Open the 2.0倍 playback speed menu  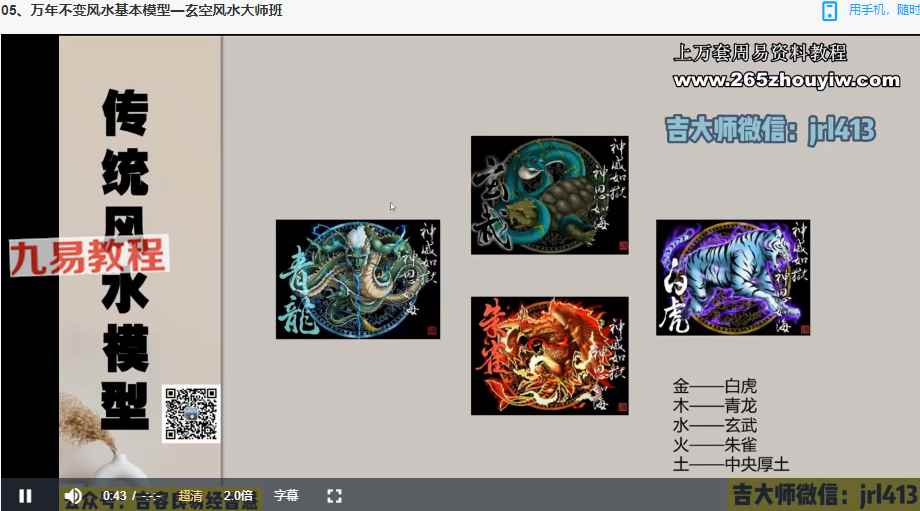tap(238, 496)
